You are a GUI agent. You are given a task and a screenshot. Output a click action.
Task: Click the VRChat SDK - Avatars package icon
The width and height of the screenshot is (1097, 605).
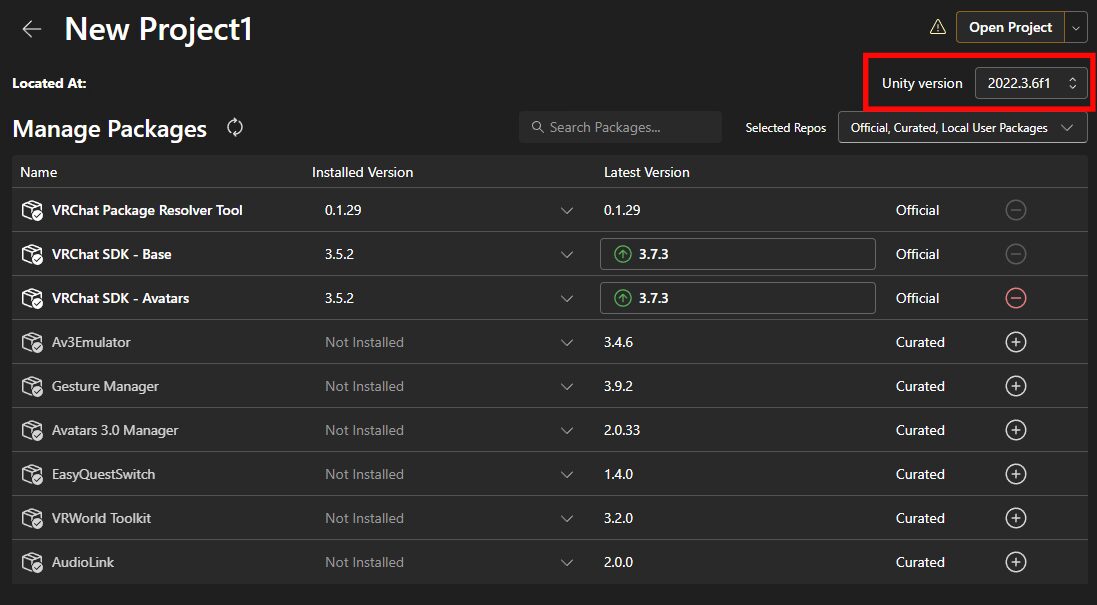point(32,298)
